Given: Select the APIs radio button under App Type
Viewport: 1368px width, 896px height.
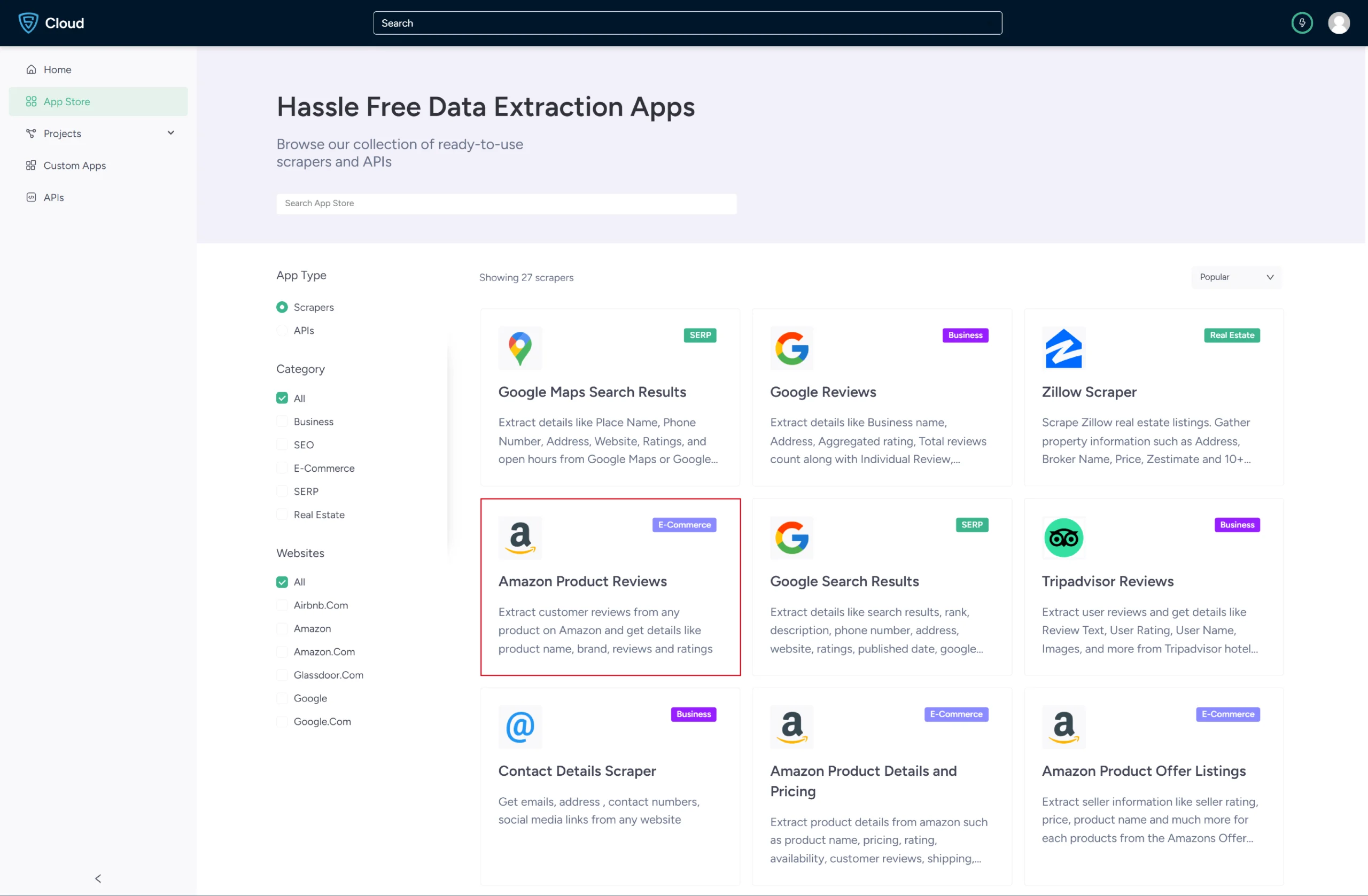Looking at the screenshot, I should [x=282, y=331].
